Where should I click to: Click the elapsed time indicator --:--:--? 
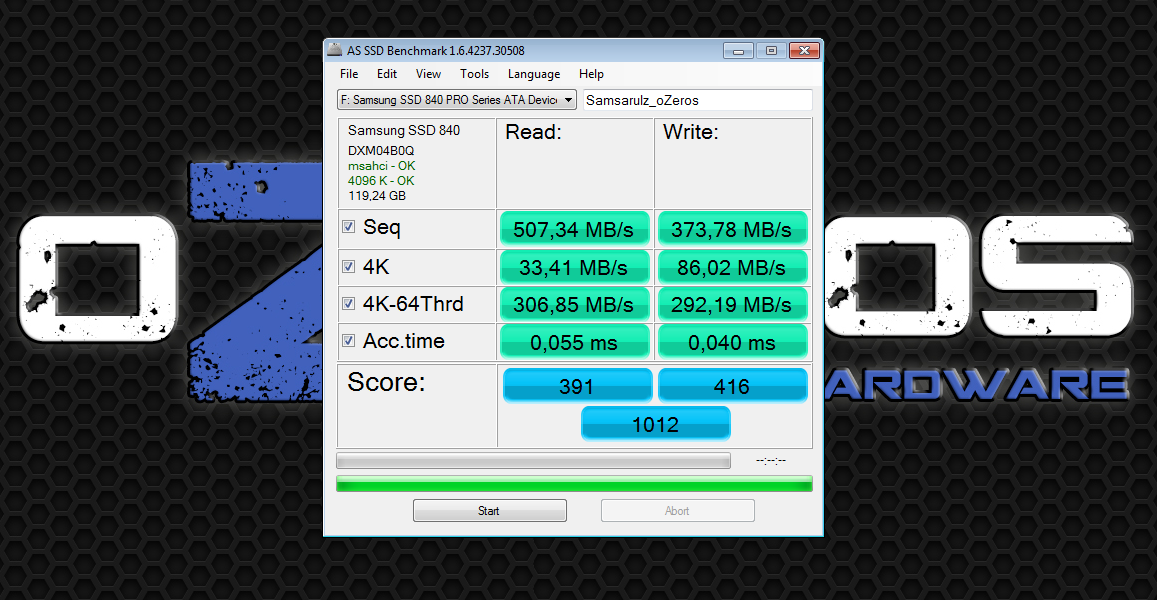771,461
